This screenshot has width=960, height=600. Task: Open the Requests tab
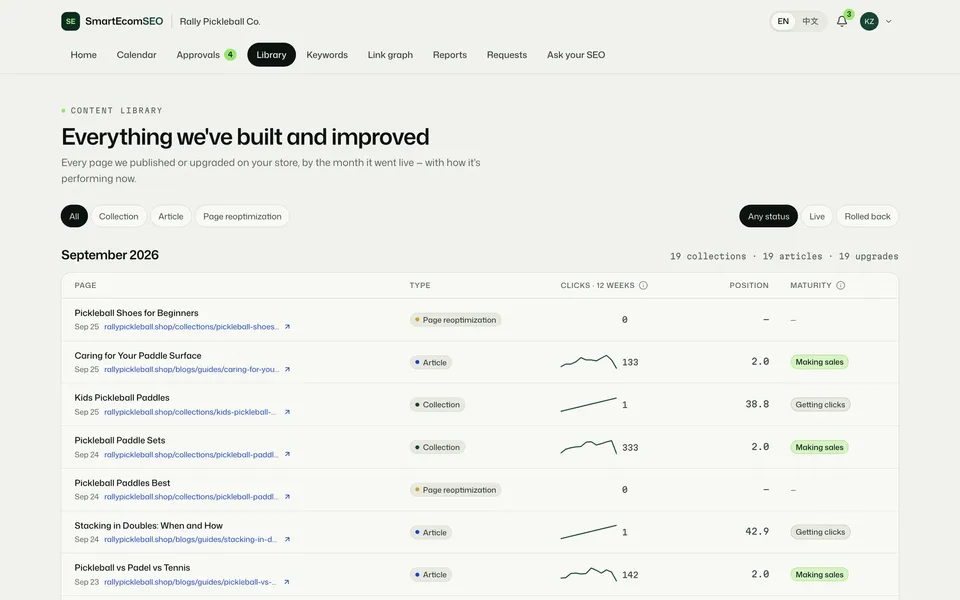click(x=506, y=54)
